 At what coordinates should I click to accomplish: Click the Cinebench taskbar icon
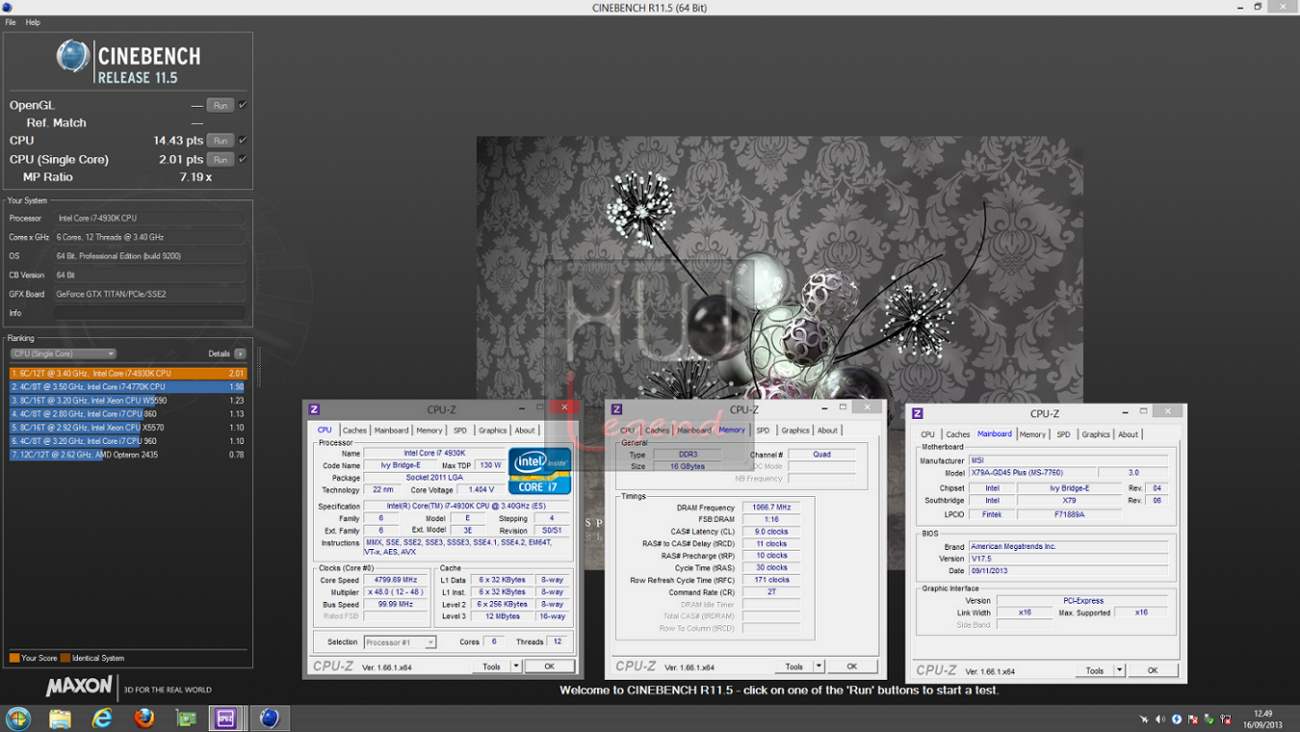pyautogui.click(x=269, y=718)
